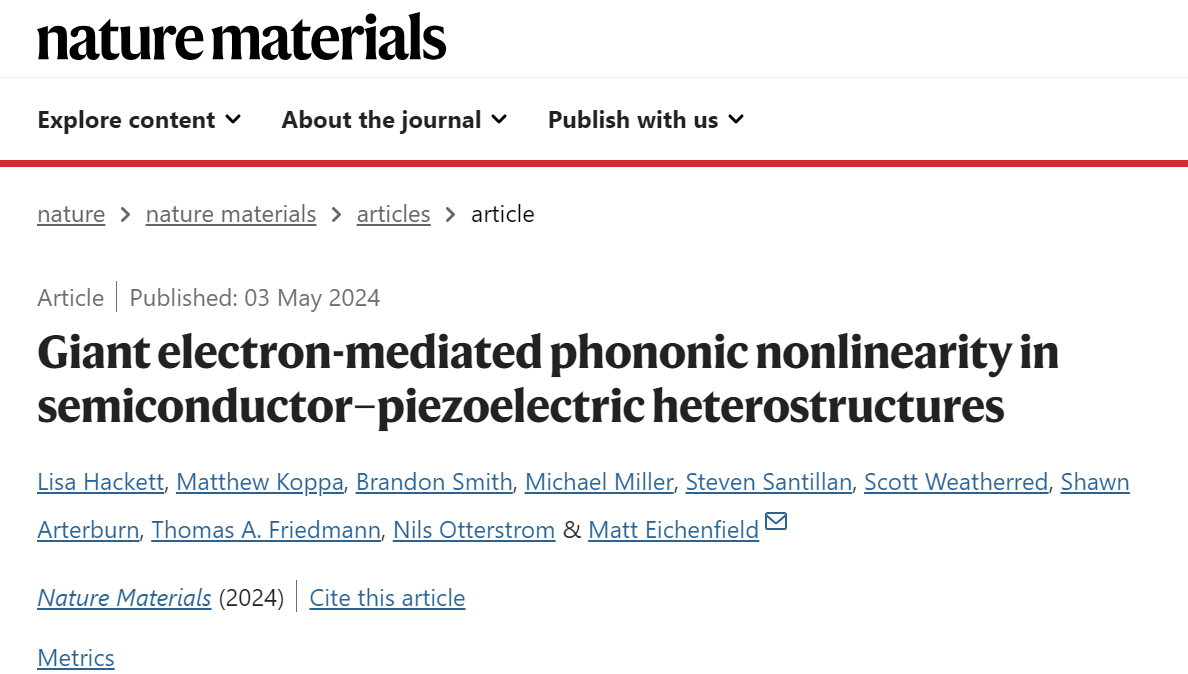Select Thomas A. Friedmann author link
This screenshot has height=674, width=1188.
point(266,530)
